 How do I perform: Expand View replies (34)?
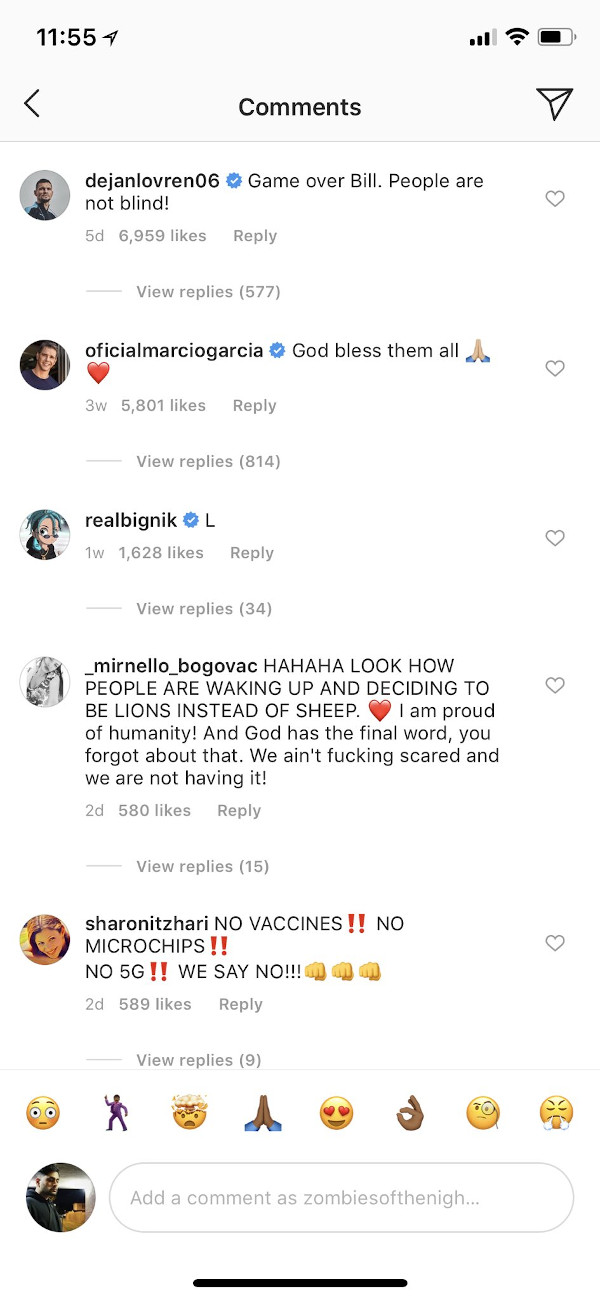point(204,609)
